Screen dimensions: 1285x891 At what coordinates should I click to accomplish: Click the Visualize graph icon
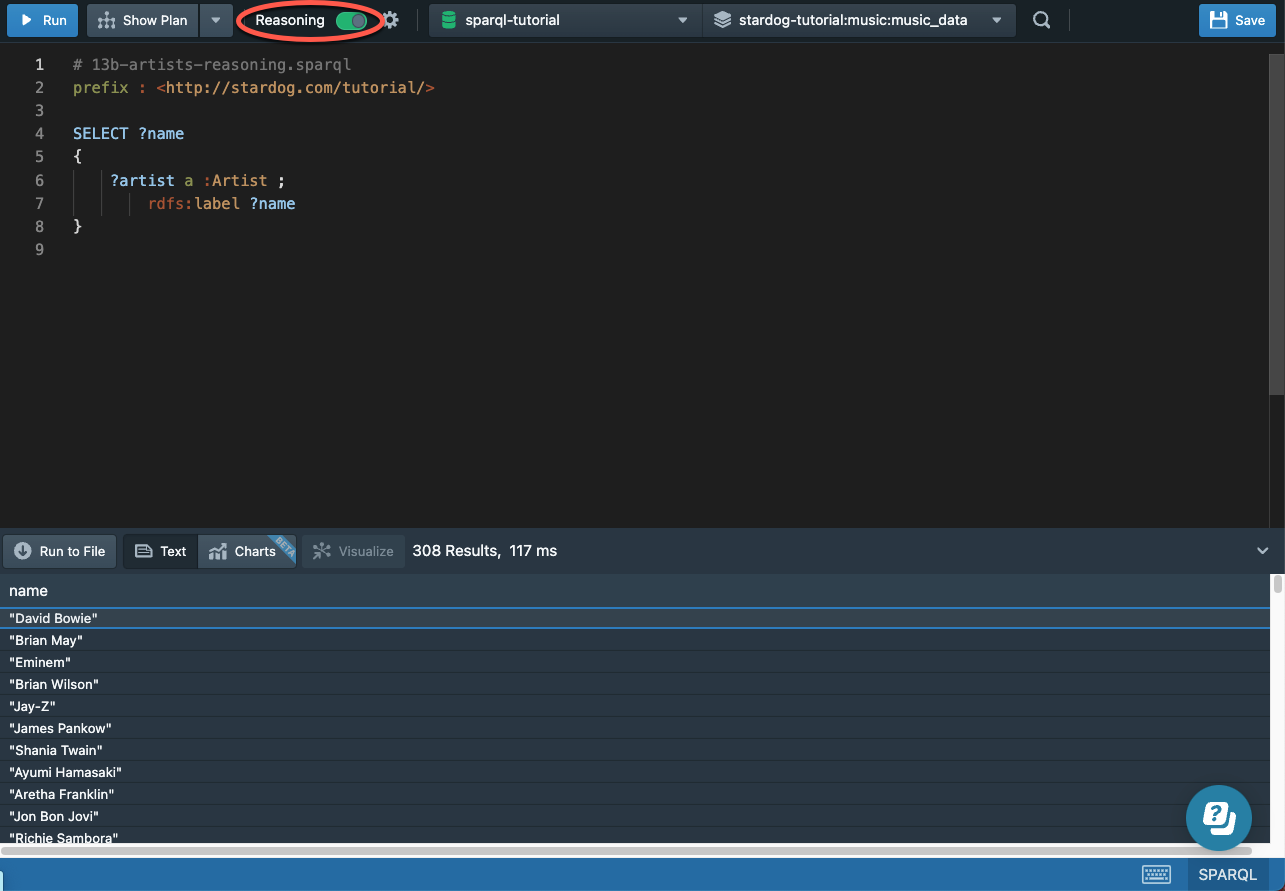tap(322, 551)
